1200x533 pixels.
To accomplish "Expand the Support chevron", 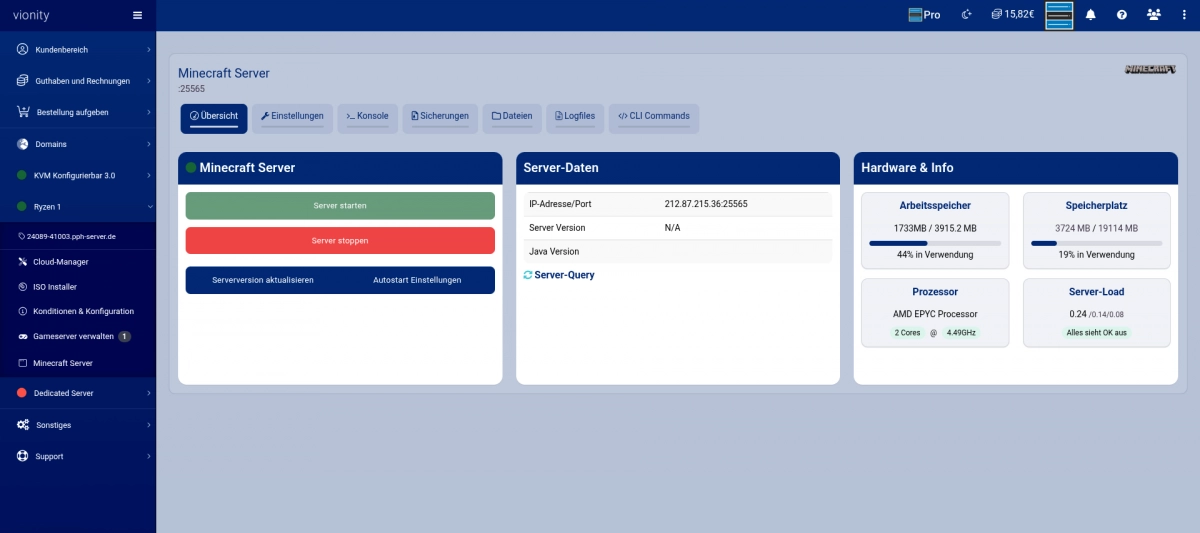I will (x=148, y=456).
